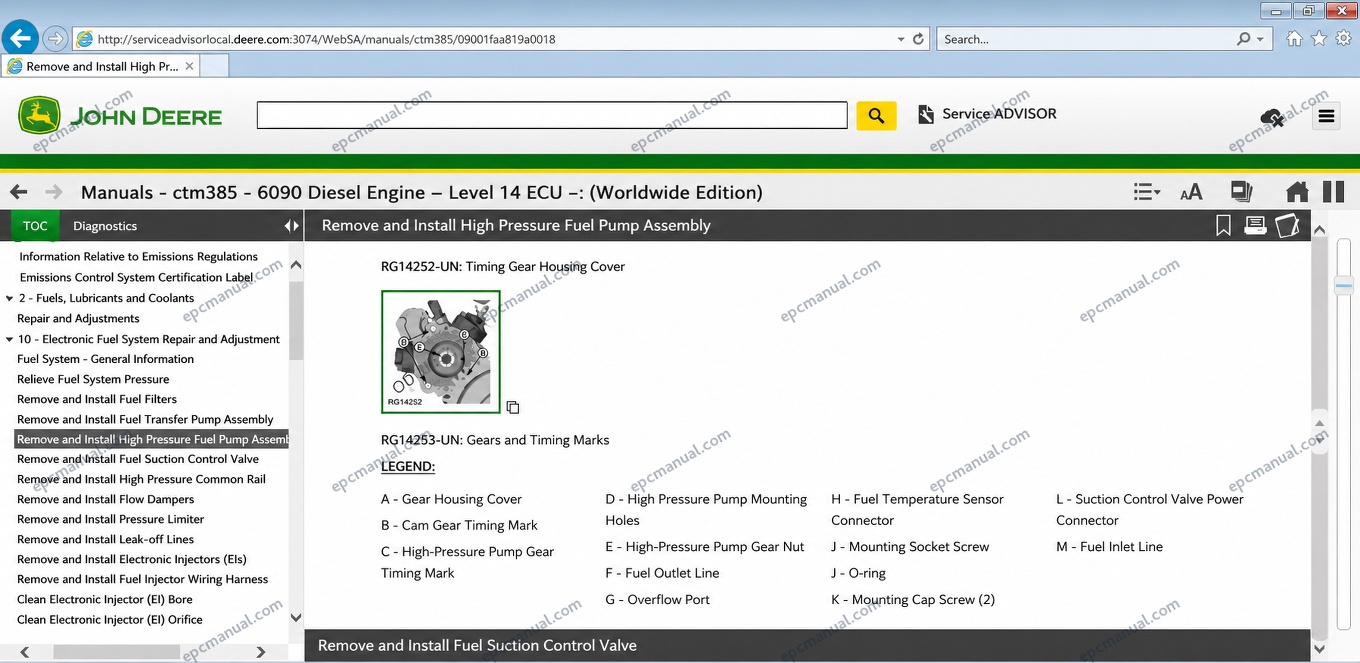Toggle the two-column pause-style layout icon
Viewport: 1360px width, 663px height.
[1334, 192]
